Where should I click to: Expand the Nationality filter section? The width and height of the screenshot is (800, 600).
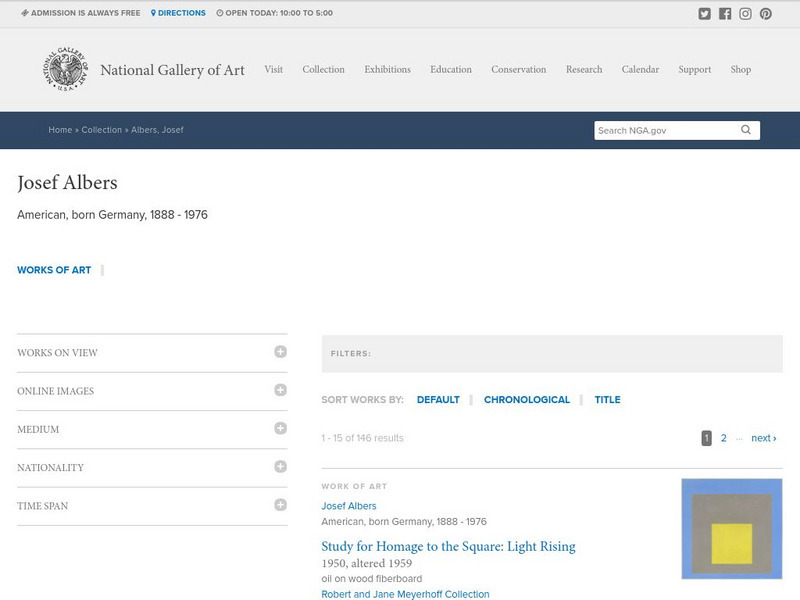coord(280,467)
